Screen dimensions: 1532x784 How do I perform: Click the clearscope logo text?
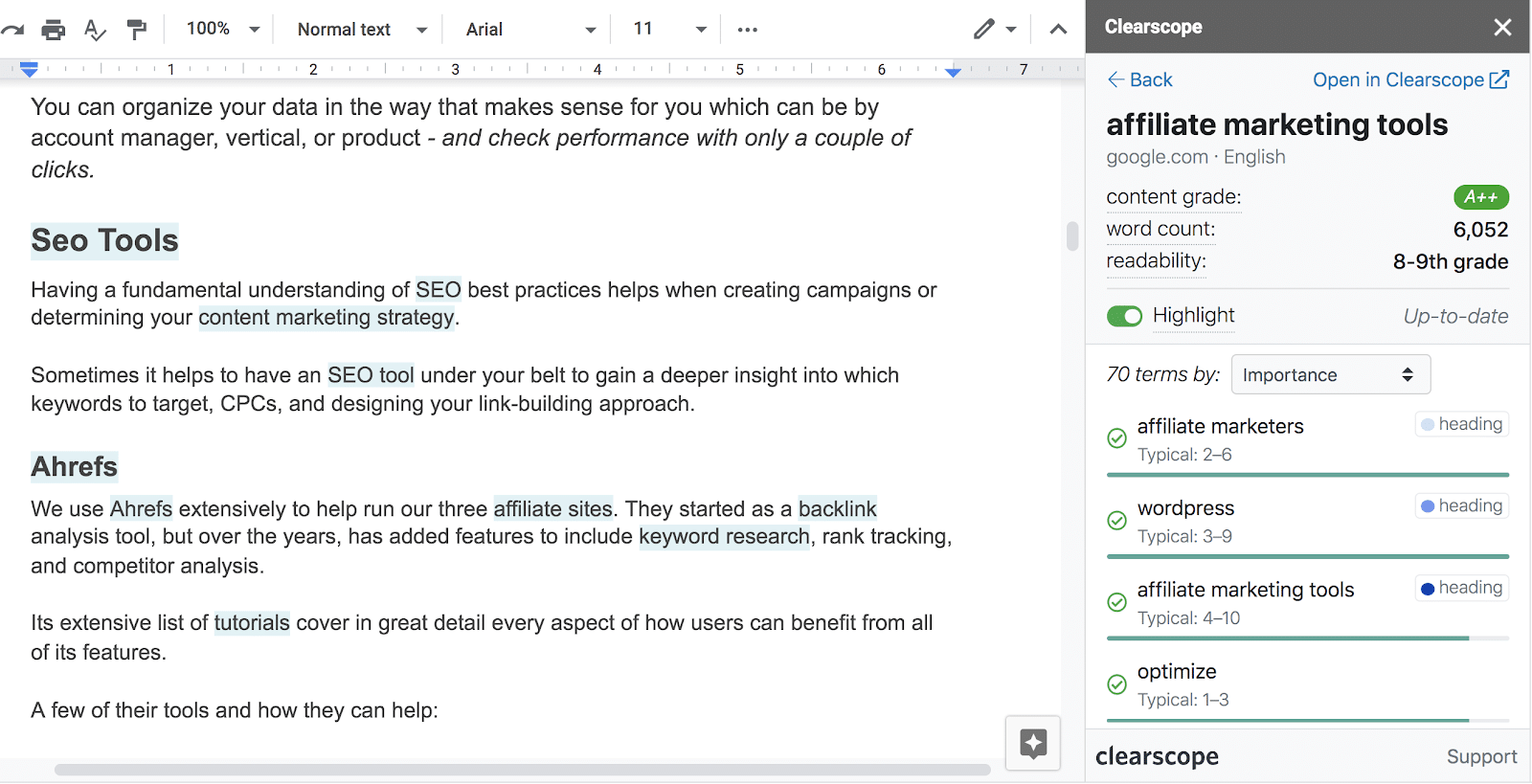tap(1157, 756)
